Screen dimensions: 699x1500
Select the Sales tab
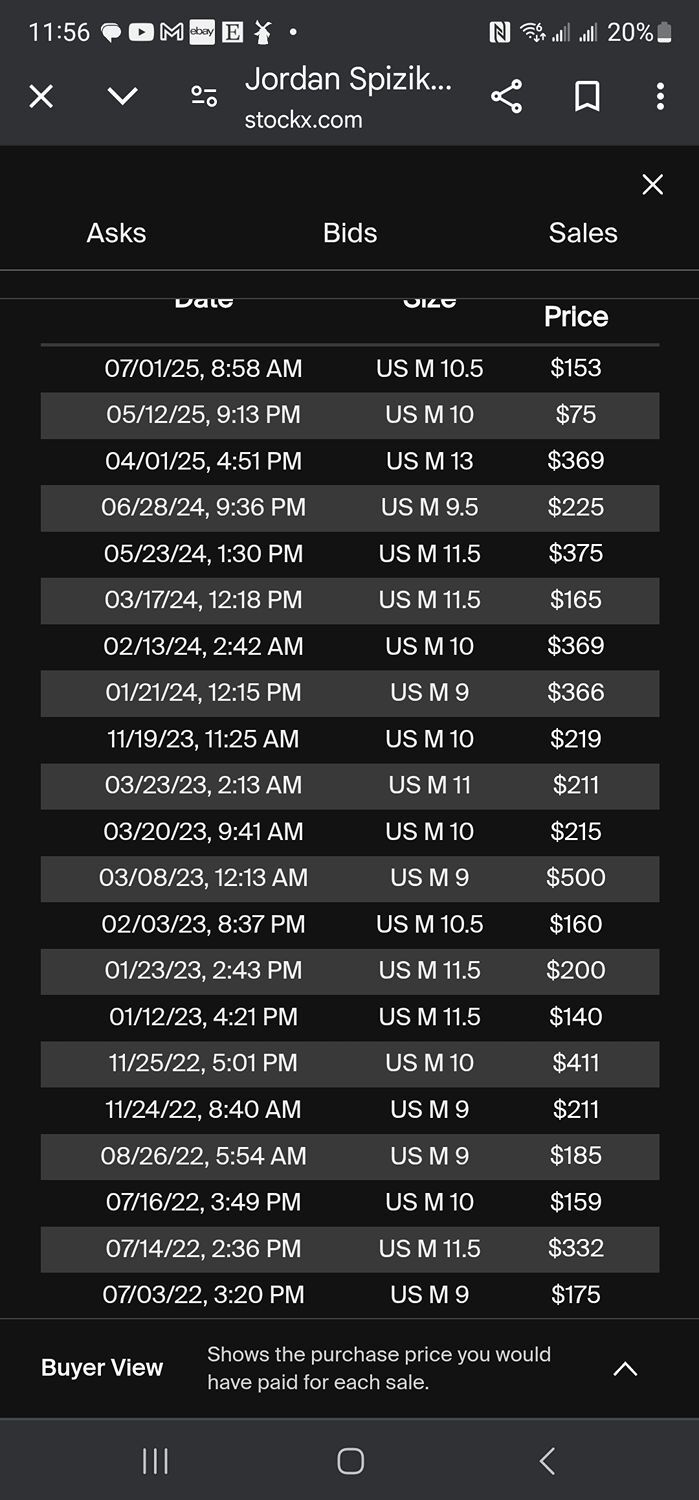(583, 233)
